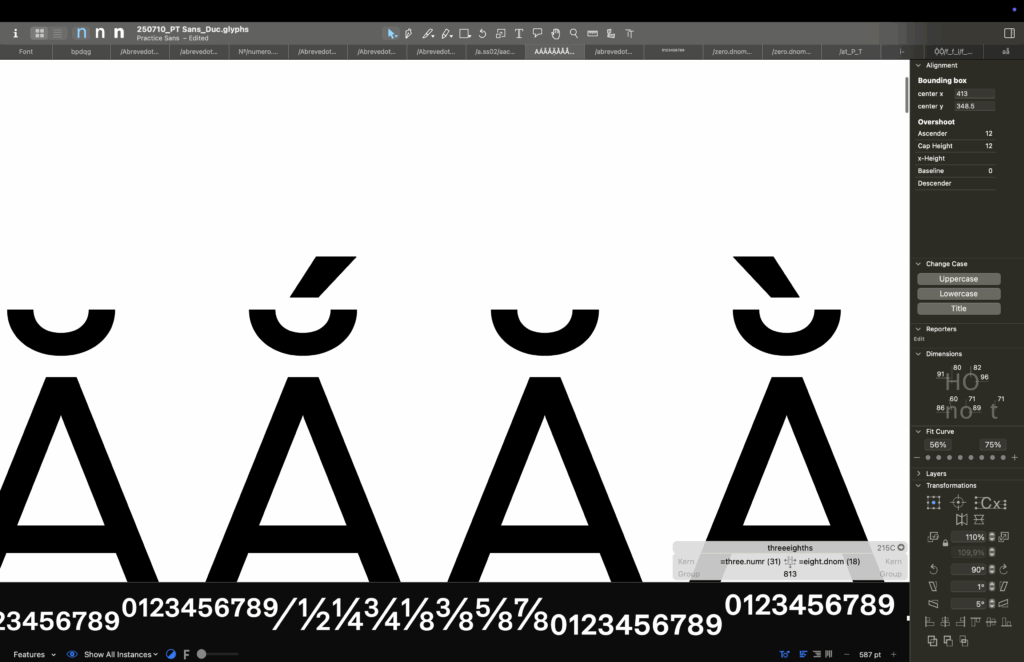Image resolution: width=1024 pixels, height=662 pixels.
Task: Click the Lowercase button
Action: point(959,294)
